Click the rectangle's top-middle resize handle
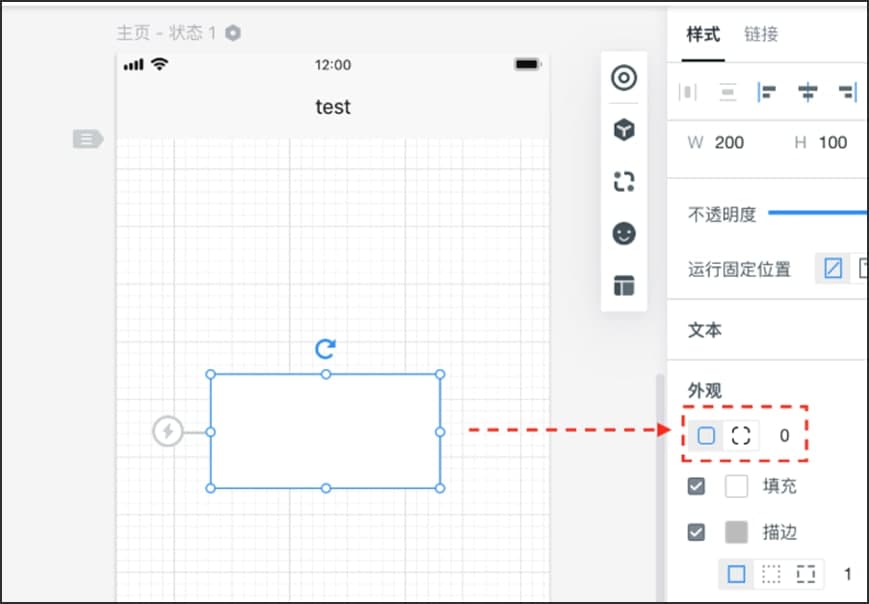Image resolution: width=869 pixels, height=604 pixels. point(326,375)
